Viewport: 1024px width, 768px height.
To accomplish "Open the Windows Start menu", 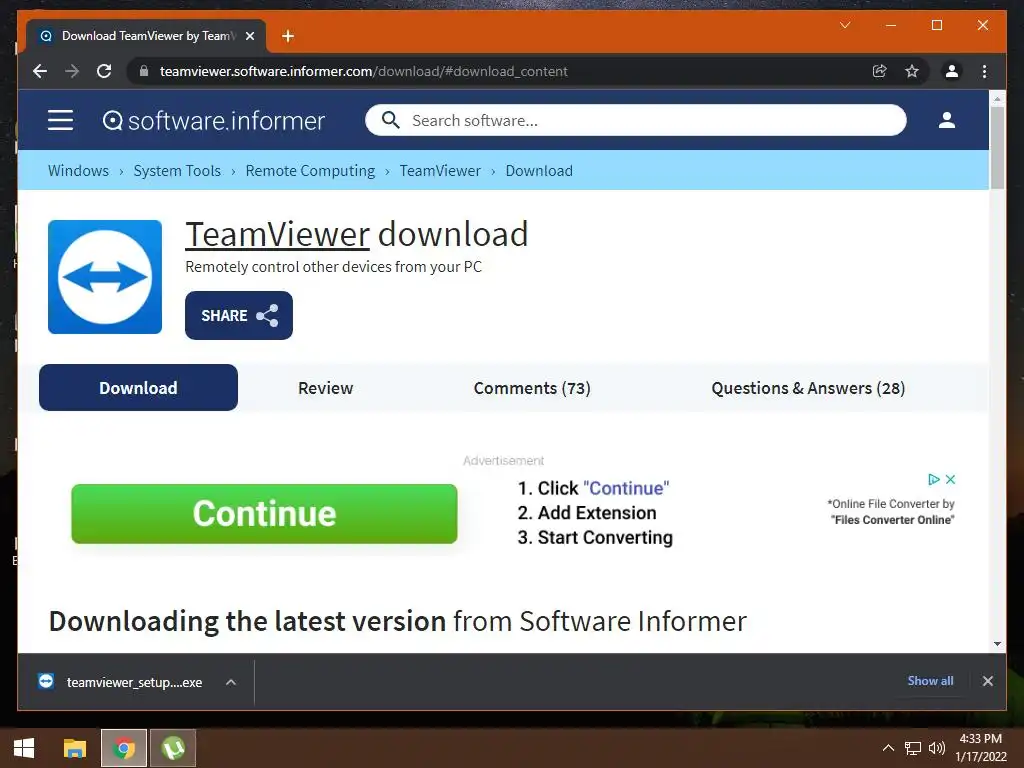I will 24,748.
